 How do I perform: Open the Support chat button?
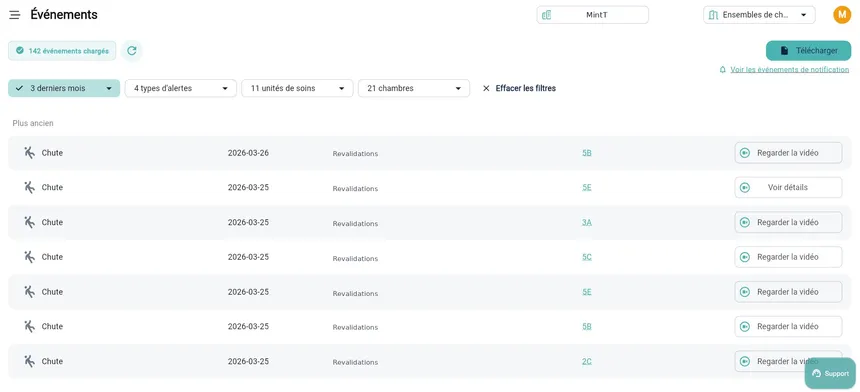click(830, 373)
